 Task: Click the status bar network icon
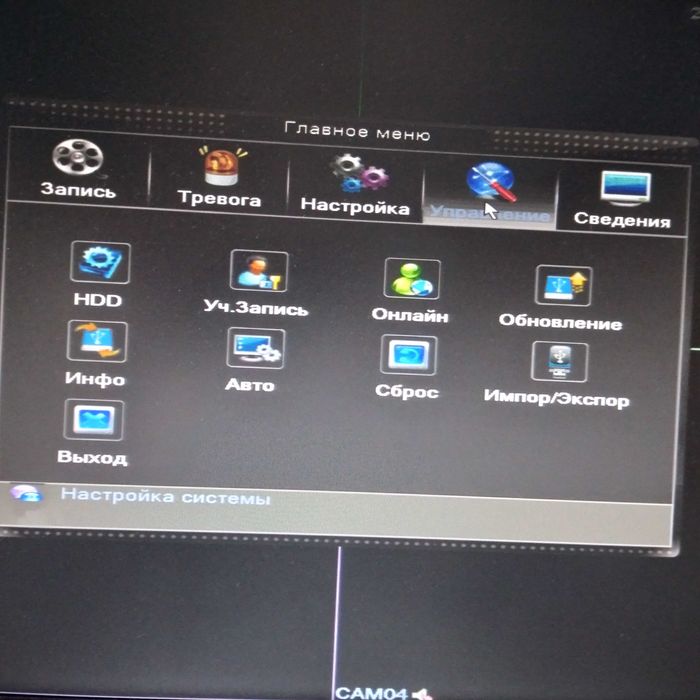(26, 494)
